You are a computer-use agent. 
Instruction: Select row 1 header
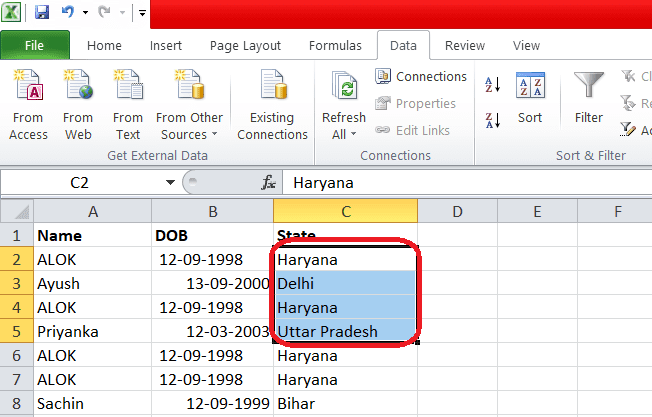17,235
